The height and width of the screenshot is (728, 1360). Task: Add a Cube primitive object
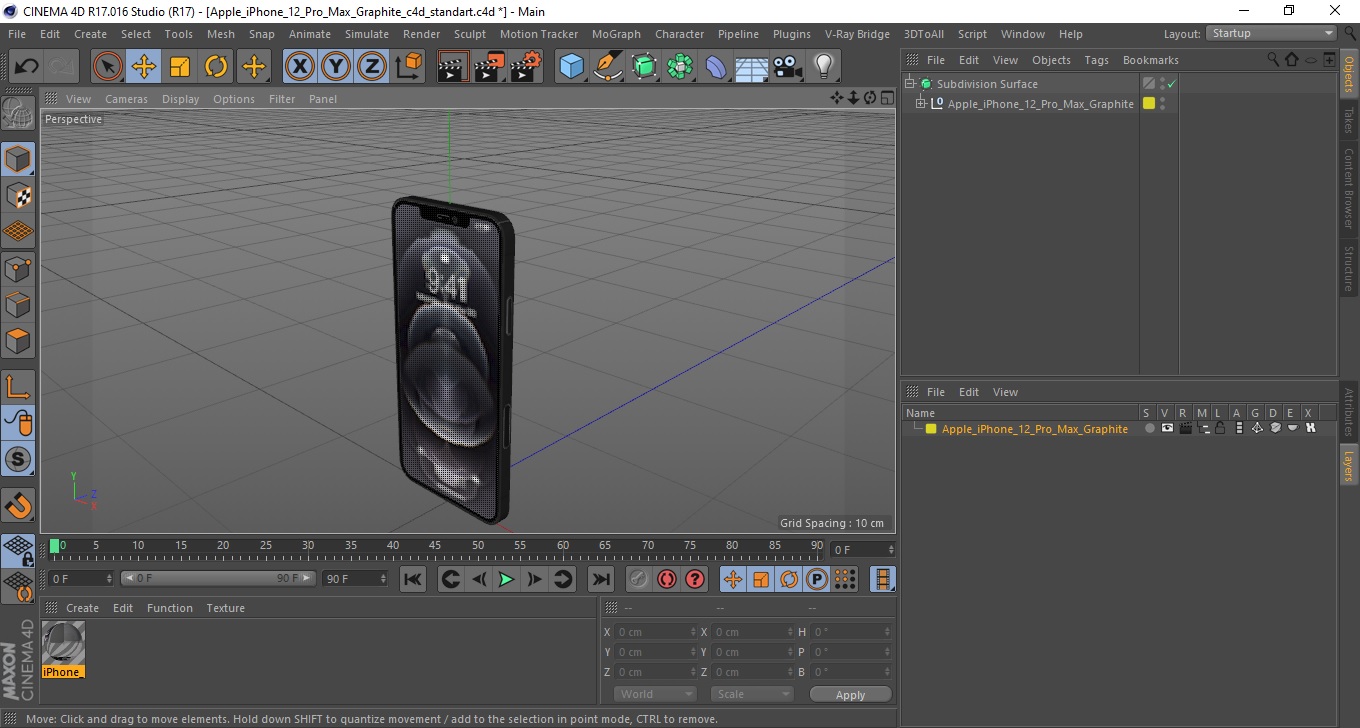tap(572, 67)
